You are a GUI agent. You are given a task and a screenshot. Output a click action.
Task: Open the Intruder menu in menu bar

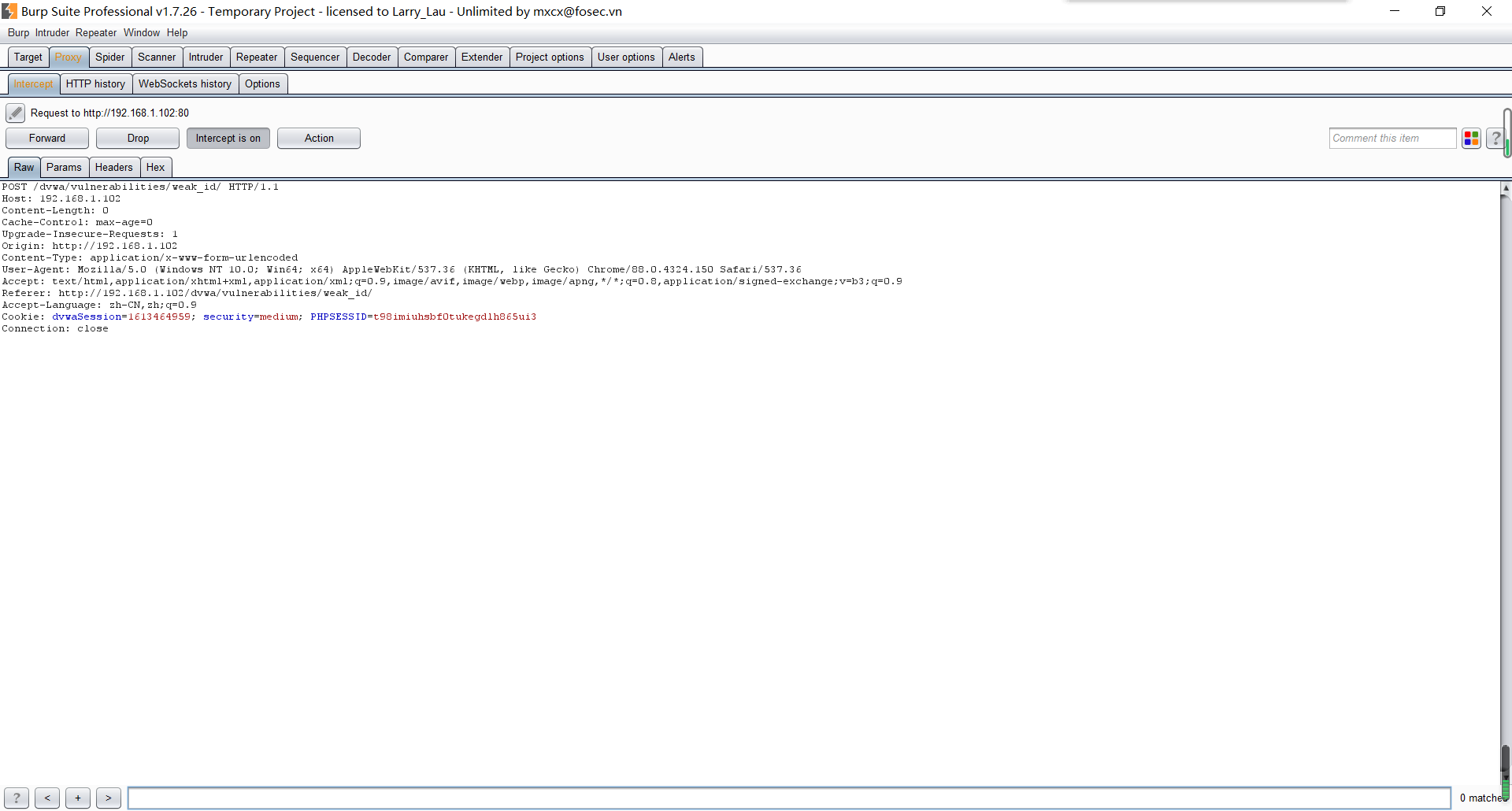[52, 32]
